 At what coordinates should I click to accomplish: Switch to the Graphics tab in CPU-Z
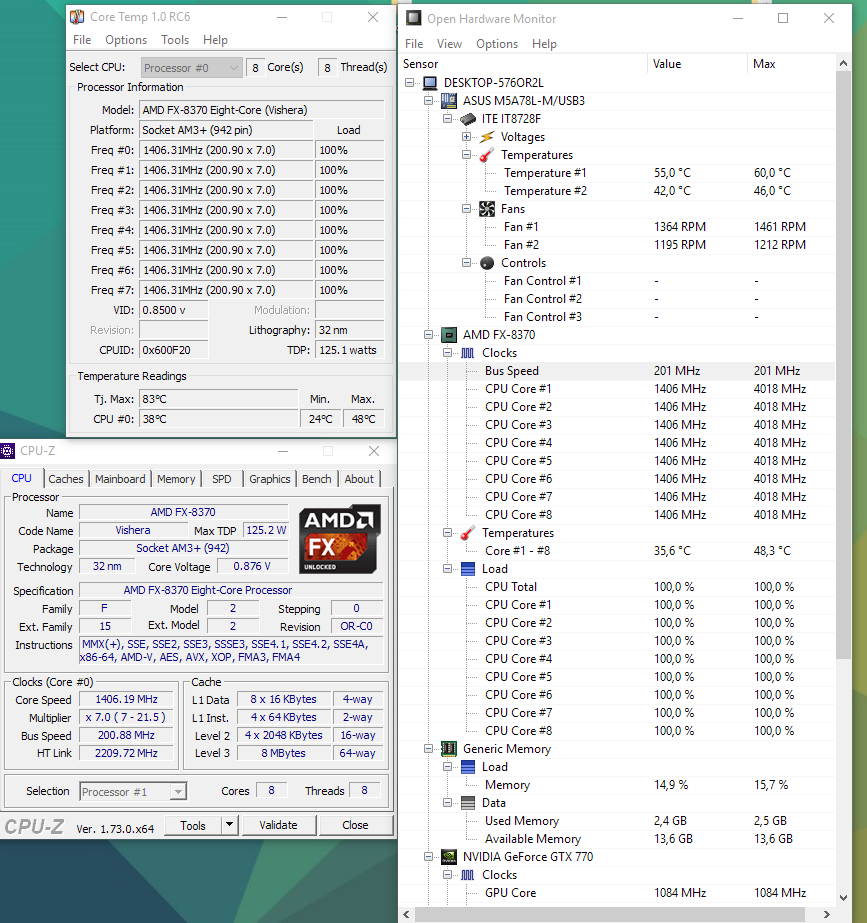[270, 479]
